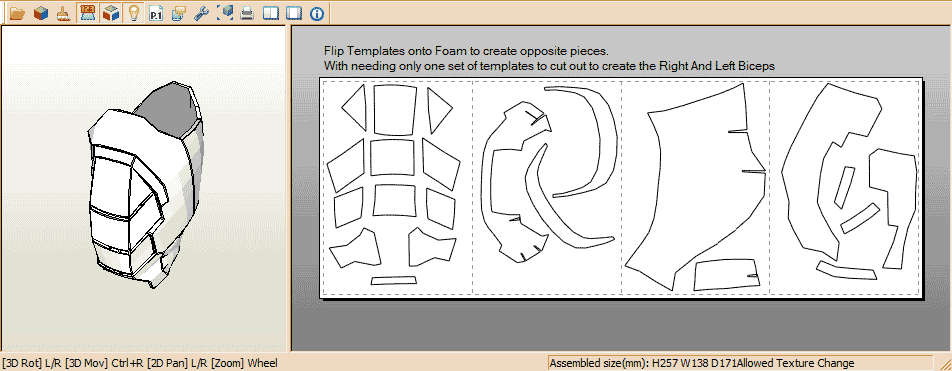Toggle the 123 edge ID display button
The image size is (952, 371).
click(87, 13)
